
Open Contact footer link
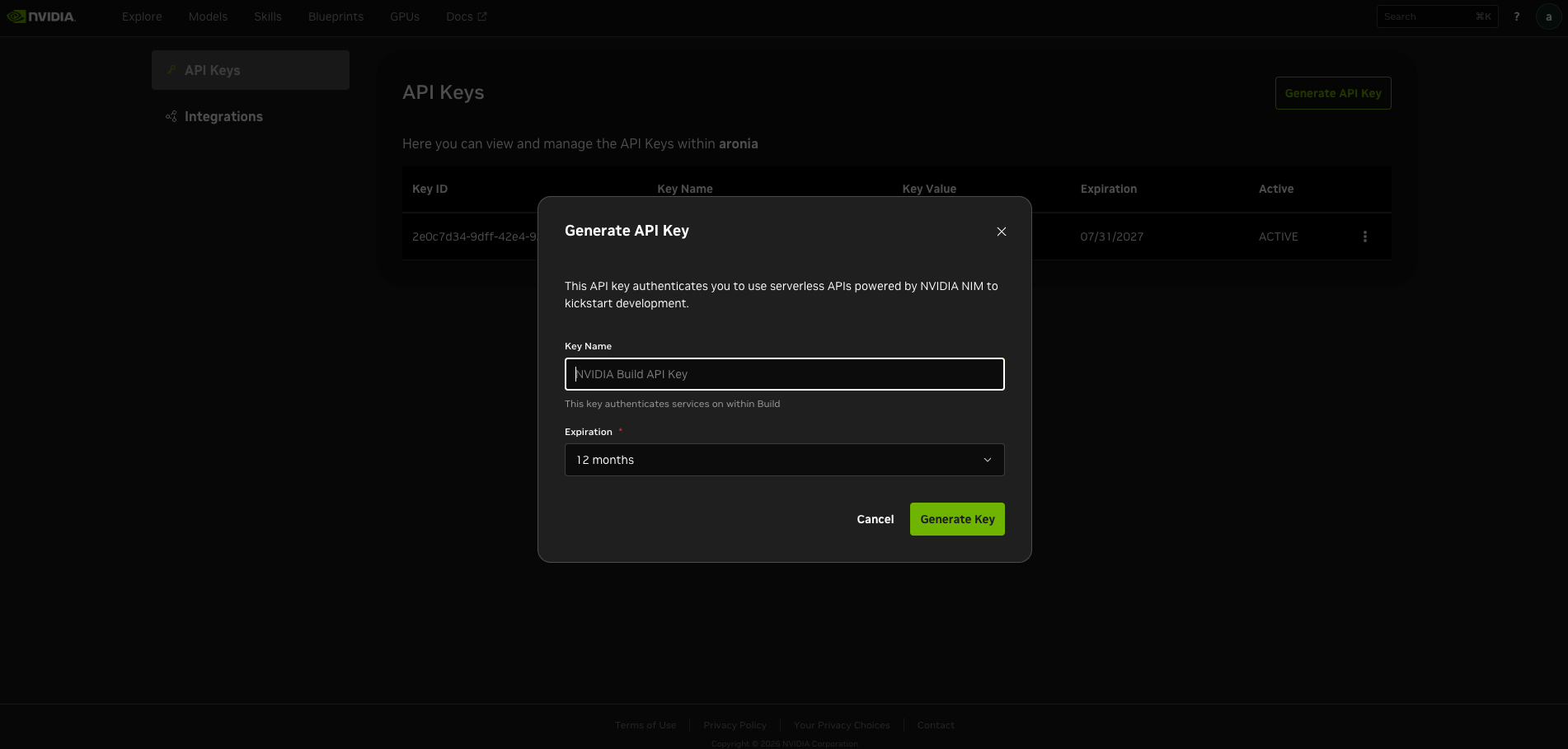tap(936, 725)
